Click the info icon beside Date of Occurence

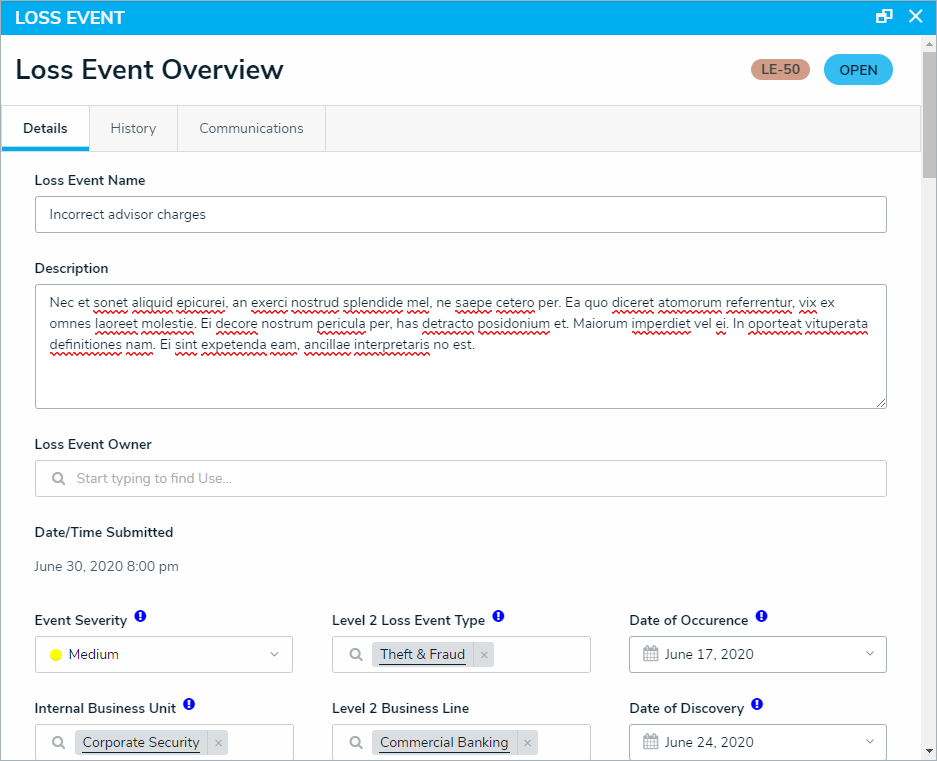pyautogui.click(x=761, y=617)
